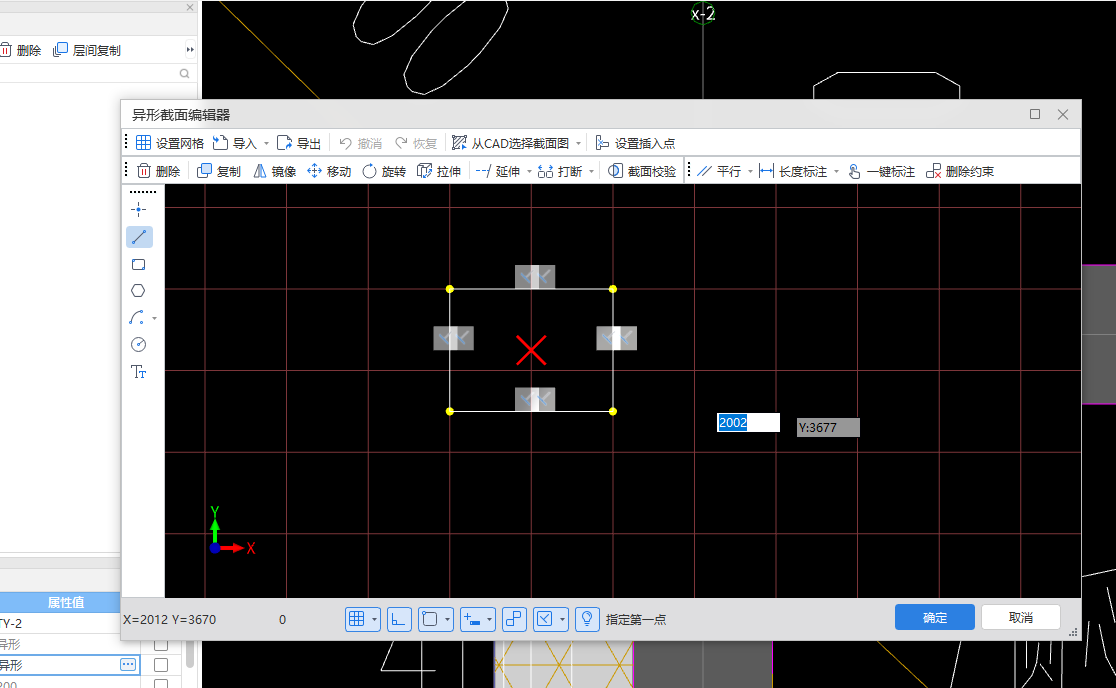The image size is (1116, 688).
Task: Select the 延伸 extend tool
Action: click(498, 171)
